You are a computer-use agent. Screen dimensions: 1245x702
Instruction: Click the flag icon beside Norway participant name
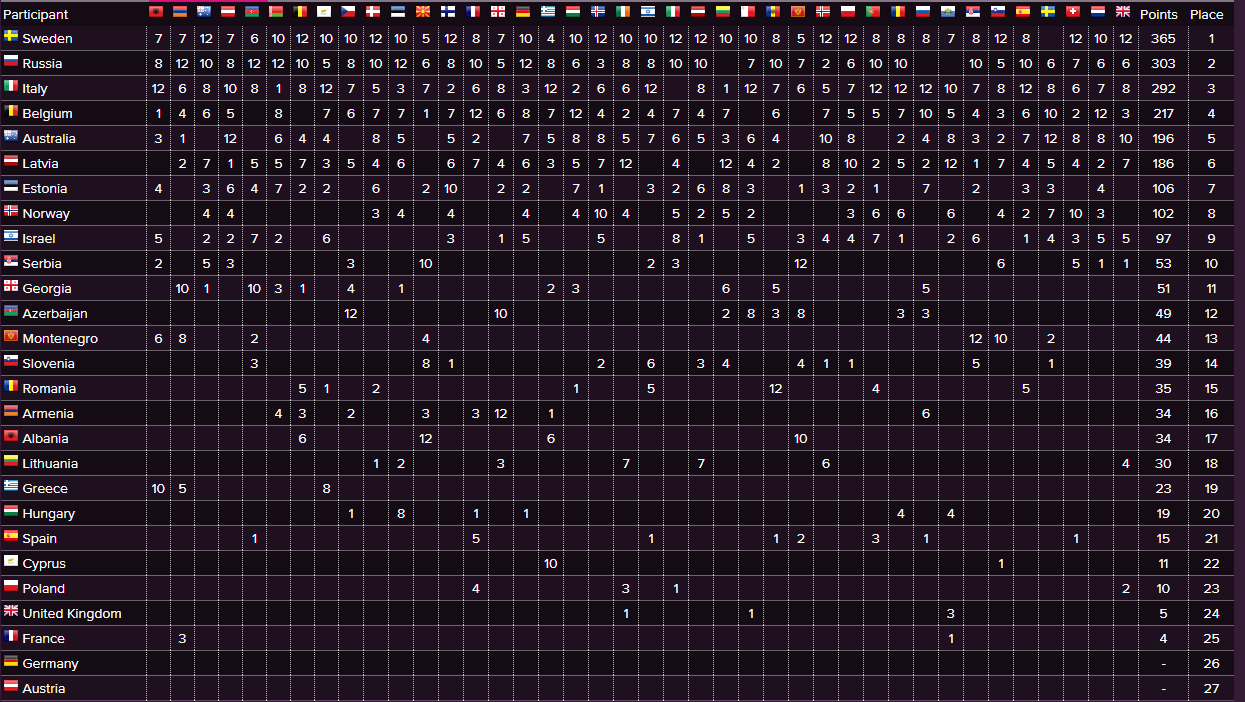pos(11,211)
